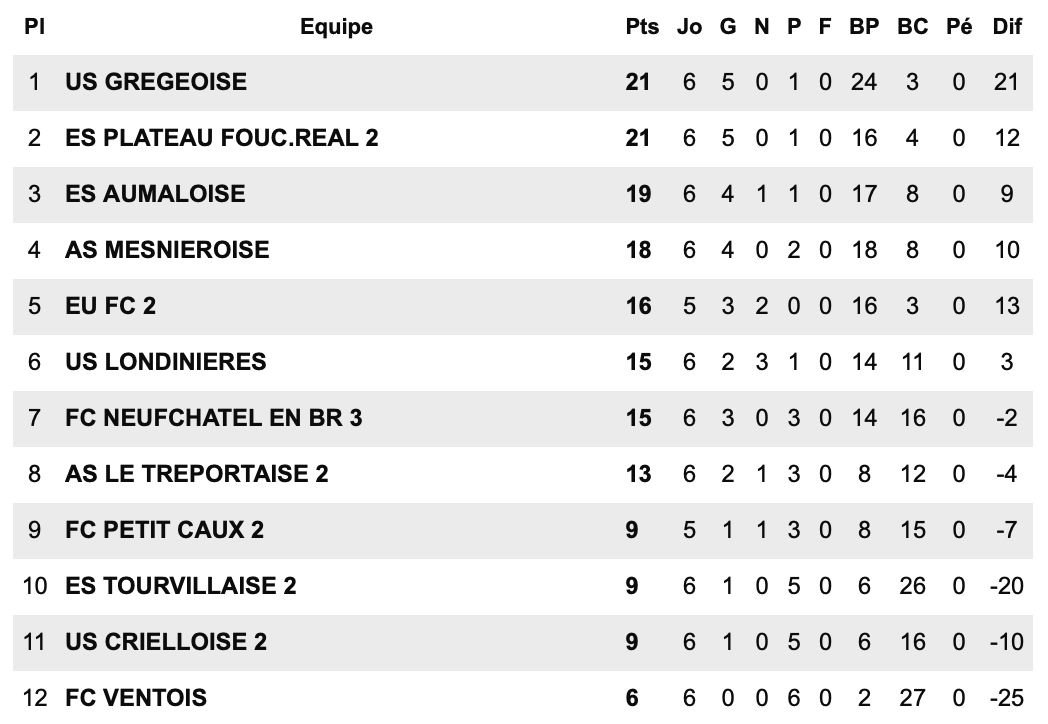Select the FC PETIT CAUX 2 team
Screen dimensions: 1048x724
click(165, 530)
